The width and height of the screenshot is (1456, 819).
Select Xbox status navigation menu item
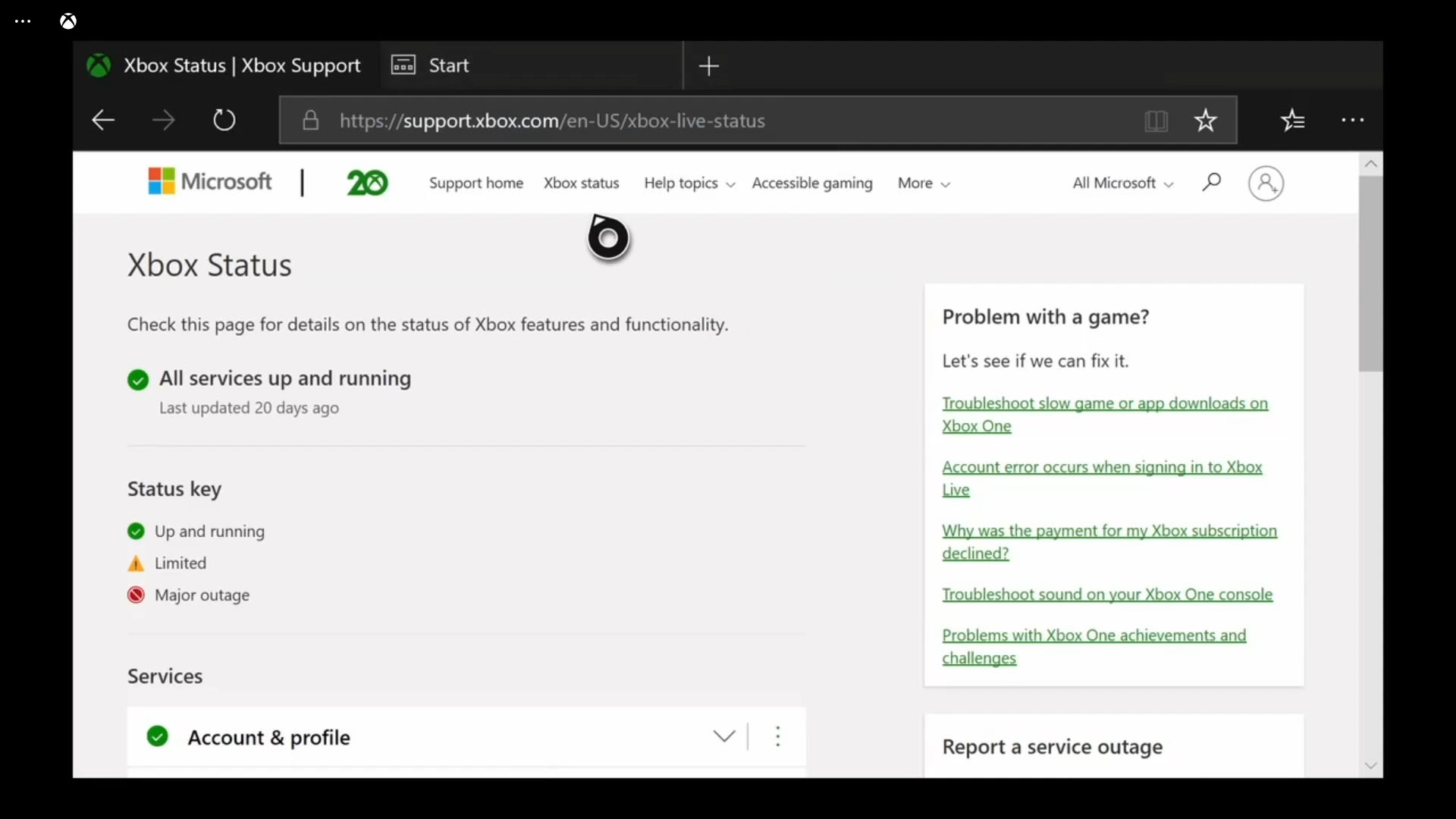[x=581, y=182]
